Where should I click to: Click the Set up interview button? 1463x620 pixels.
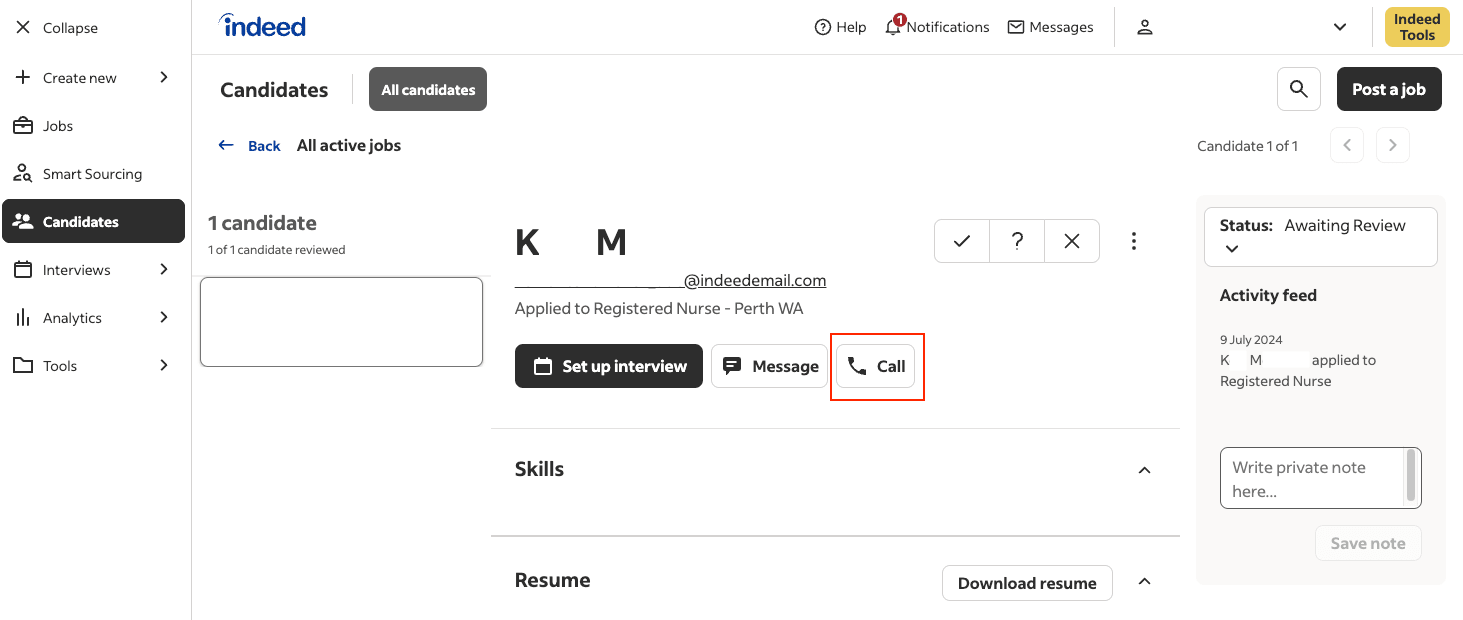[608, 366]
